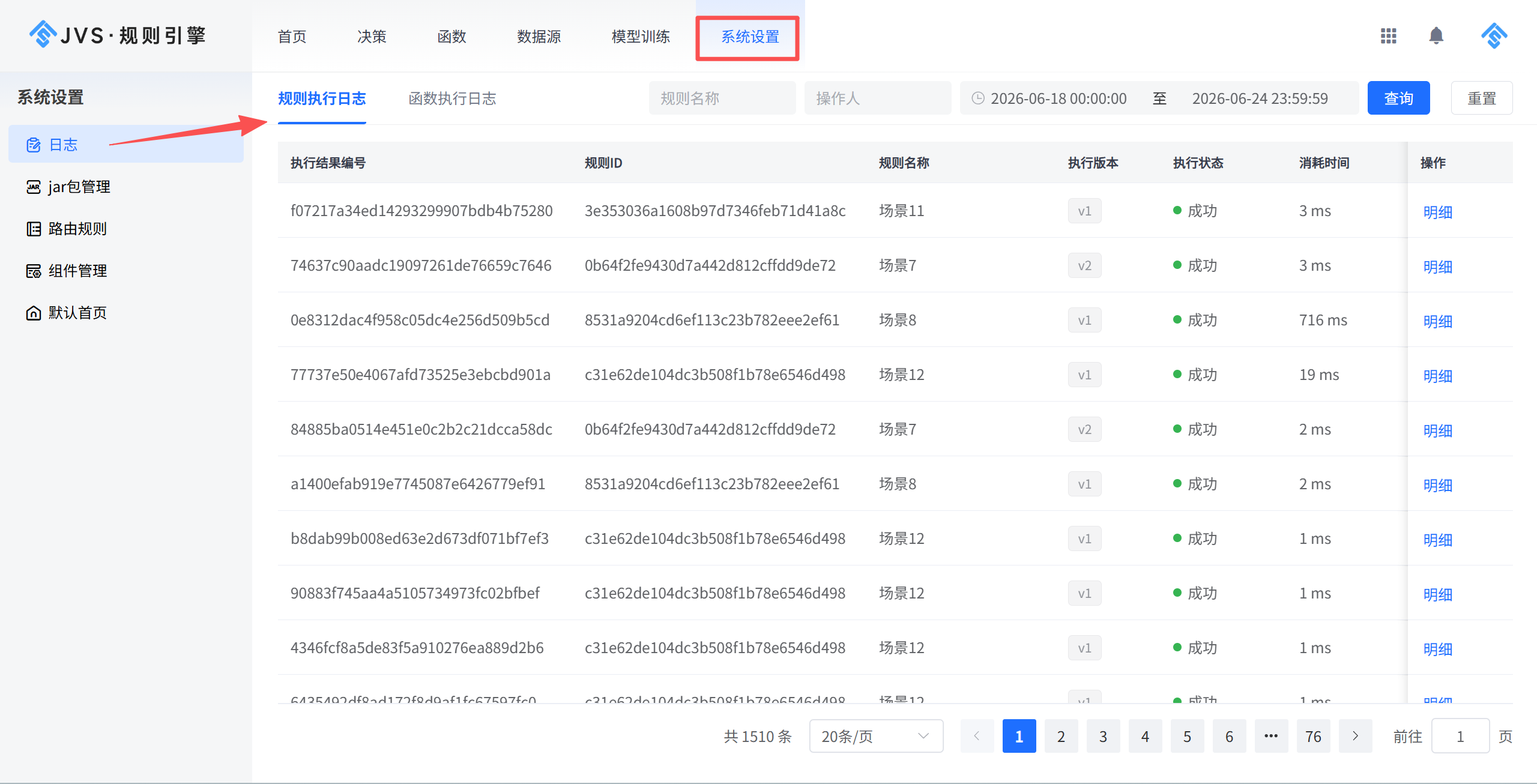
Task: Open the 数据源 top menu
Action: [539, 37]
